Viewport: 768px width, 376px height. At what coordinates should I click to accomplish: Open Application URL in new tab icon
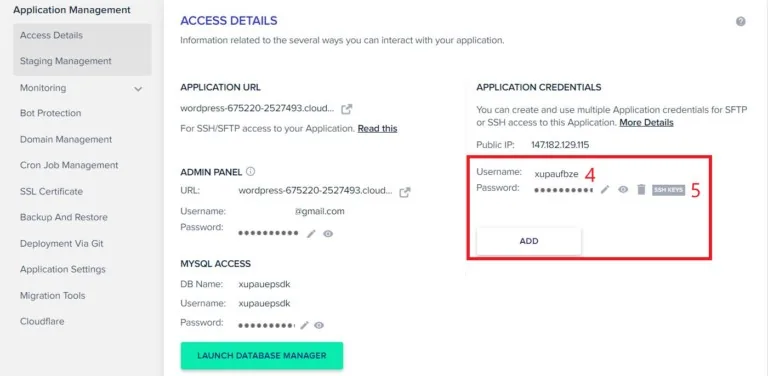pyautogui.click(x=347, y=109)
